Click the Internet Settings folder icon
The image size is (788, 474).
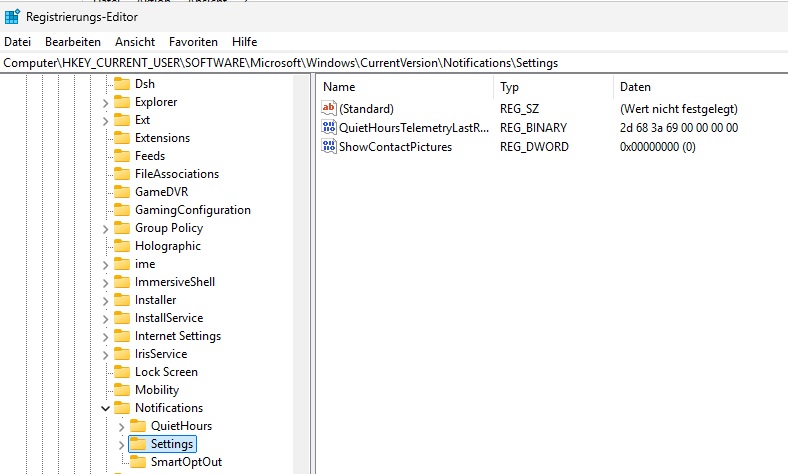pos(122,336)
